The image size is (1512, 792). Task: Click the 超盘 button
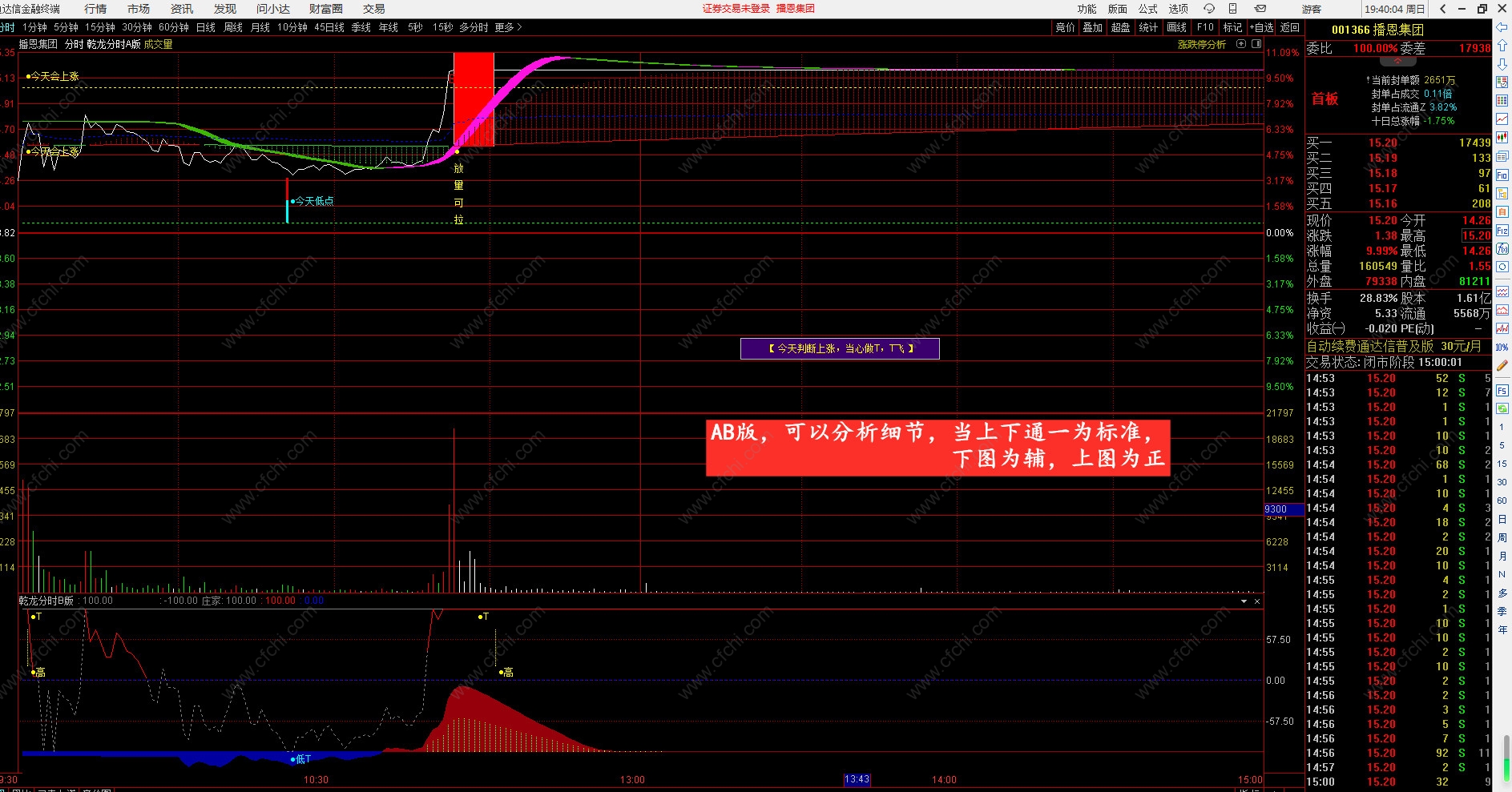pyautogui.click(x=1121, y=27)
